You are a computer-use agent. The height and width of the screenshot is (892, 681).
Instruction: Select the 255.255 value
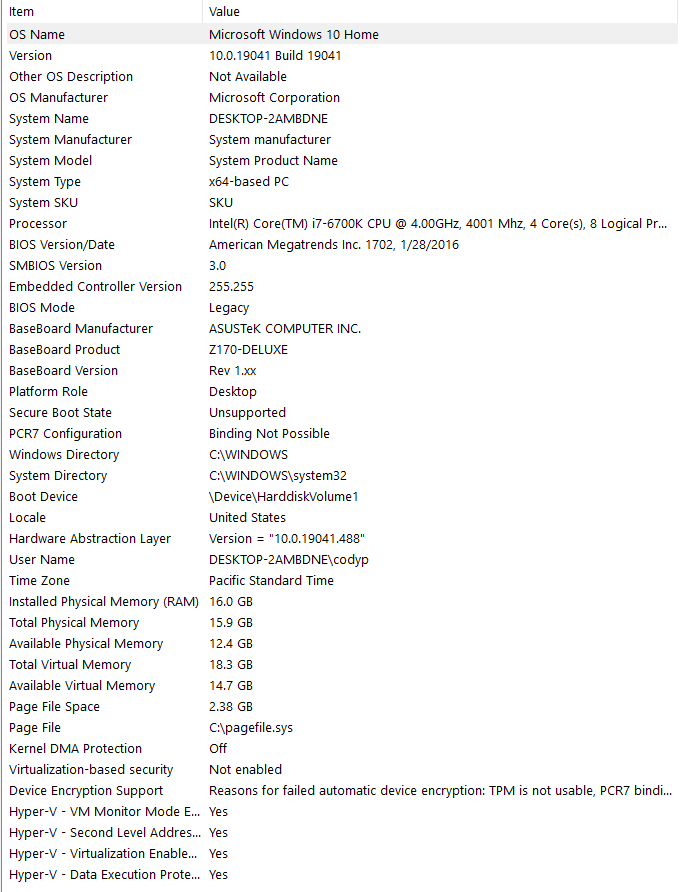231,287
